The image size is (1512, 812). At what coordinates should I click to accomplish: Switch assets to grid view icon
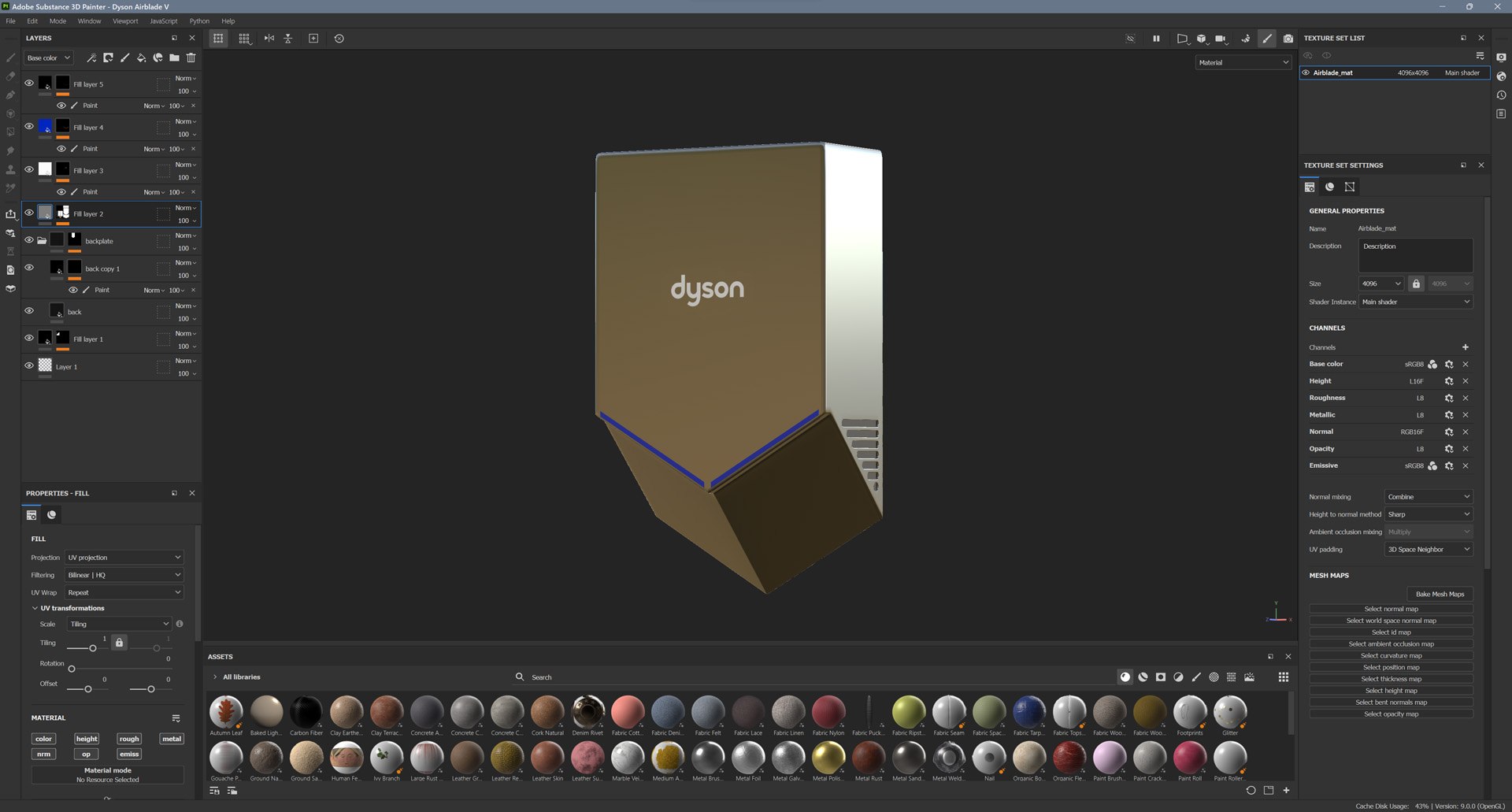[x=1284, y=677]
